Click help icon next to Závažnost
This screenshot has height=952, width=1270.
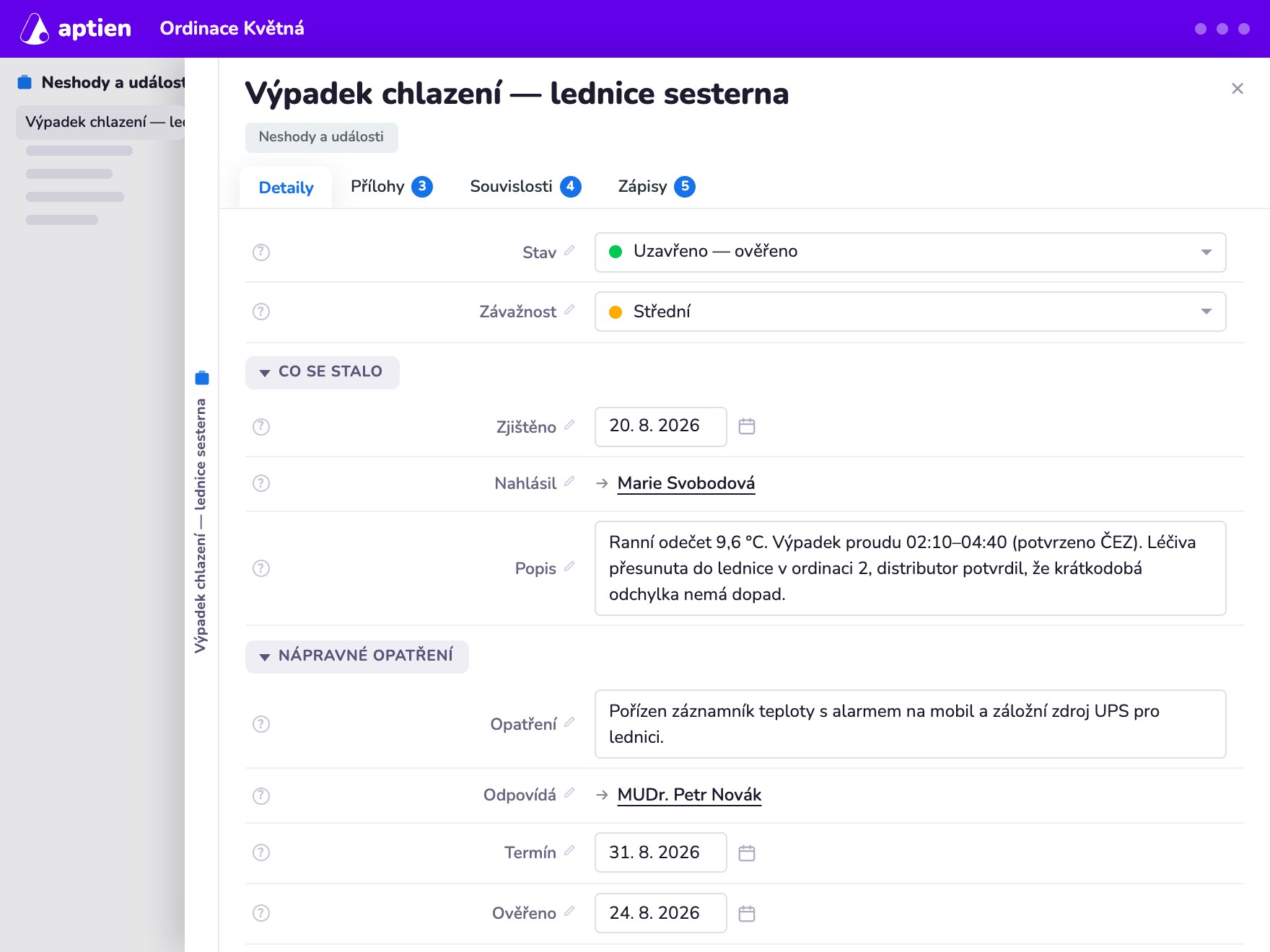tap(261, 312)
